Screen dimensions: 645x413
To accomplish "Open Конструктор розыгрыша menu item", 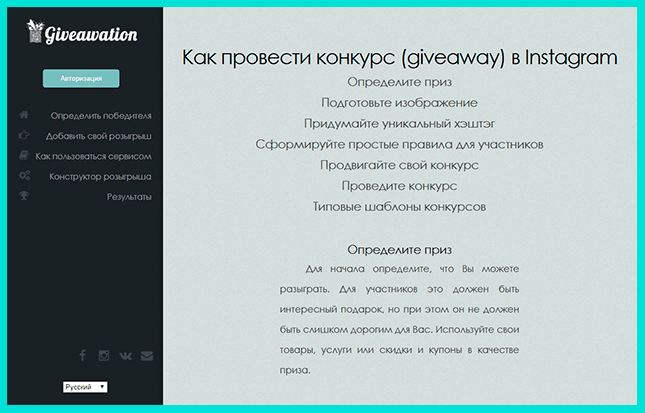I will [100, 176].
